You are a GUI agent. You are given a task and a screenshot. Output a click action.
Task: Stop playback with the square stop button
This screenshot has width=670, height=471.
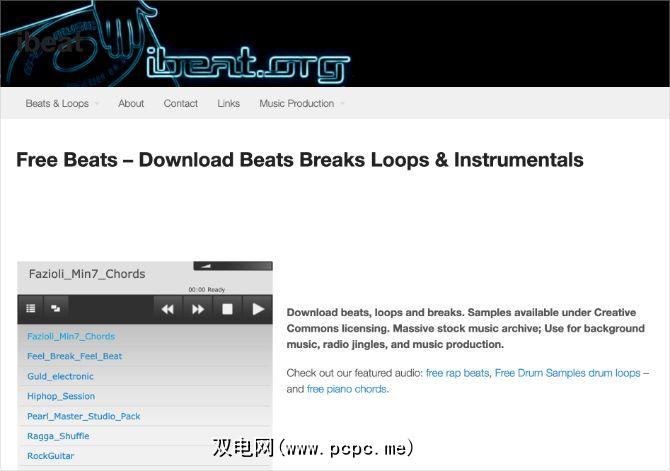click(227, 309)
